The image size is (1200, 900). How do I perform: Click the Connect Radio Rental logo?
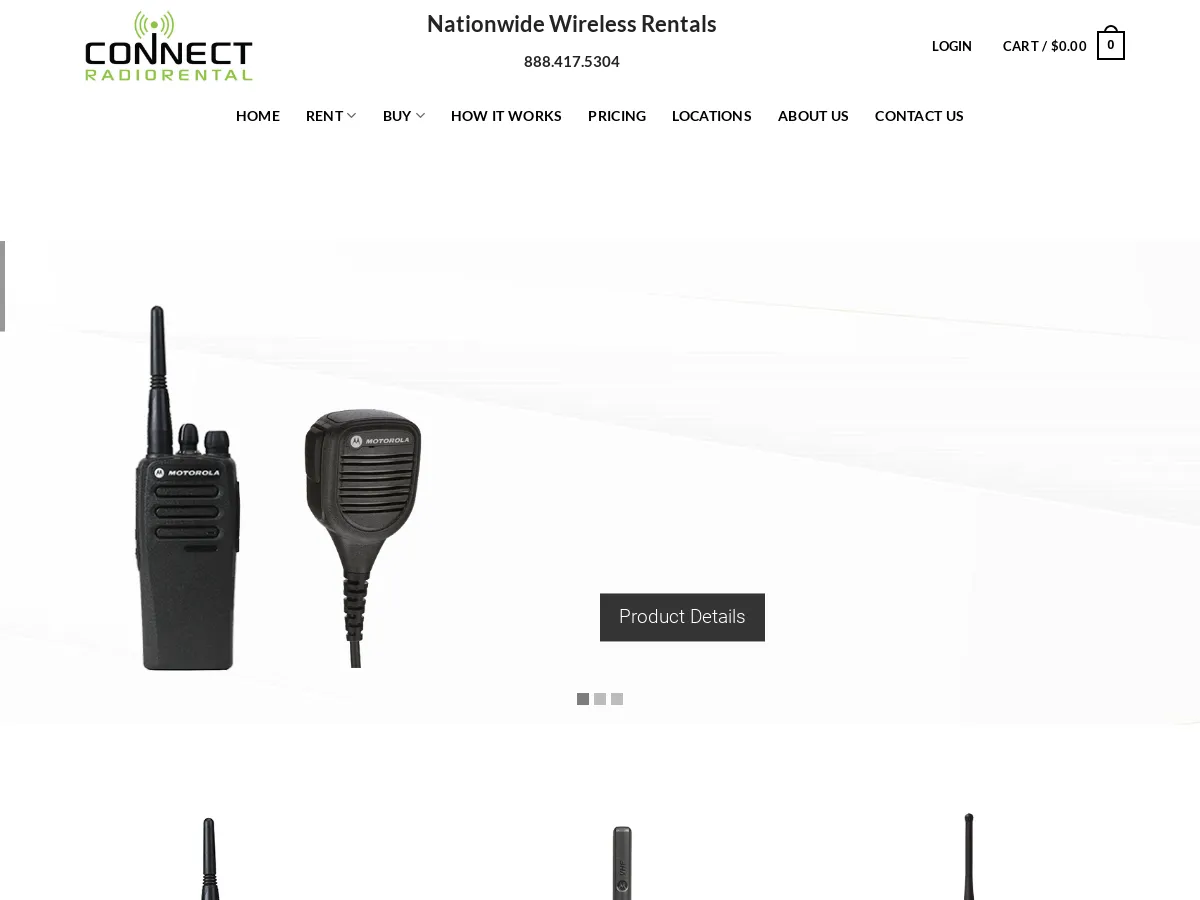(169, 46)
